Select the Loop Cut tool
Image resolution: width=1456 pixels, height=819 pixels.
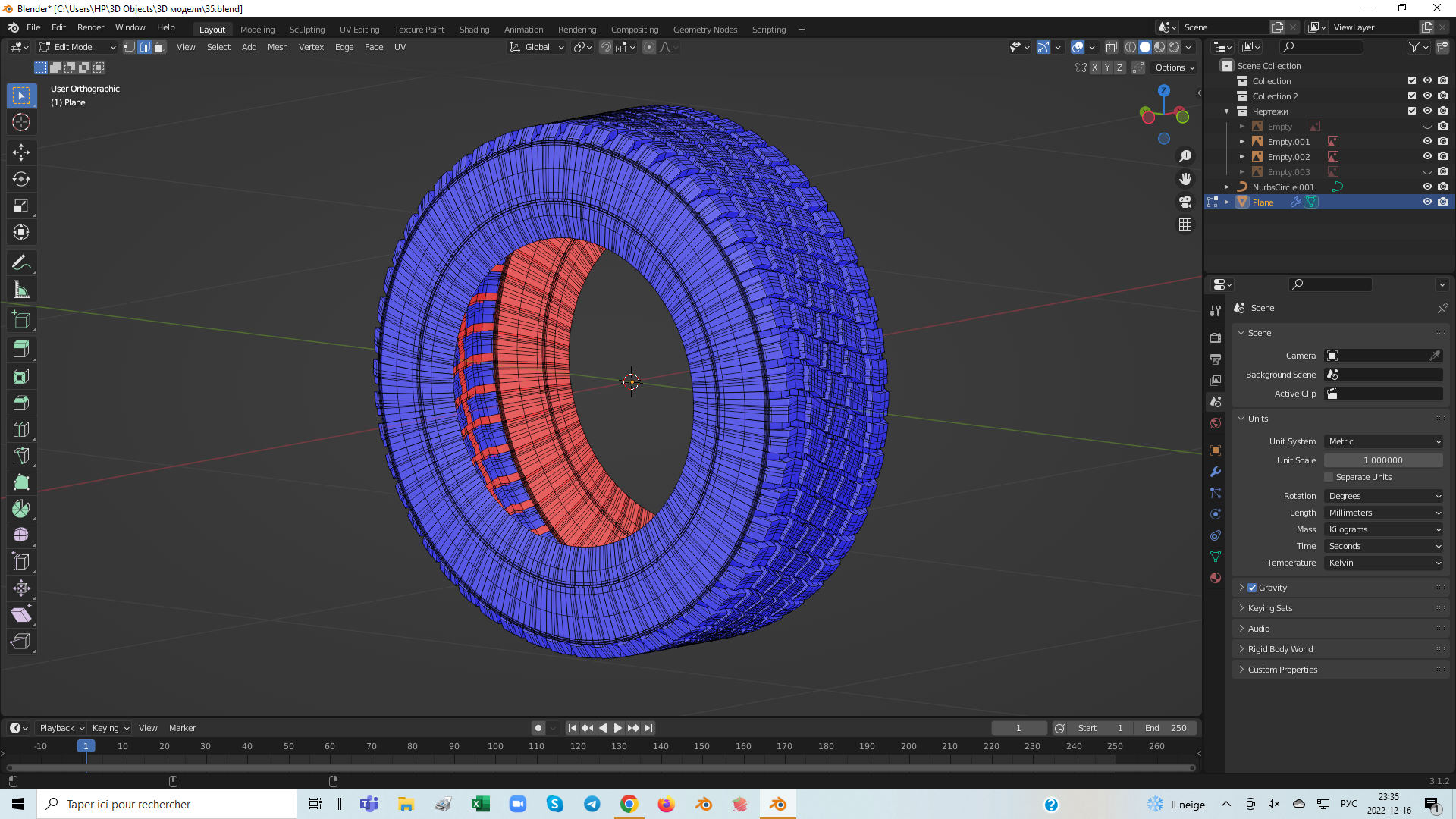(21, 429)
